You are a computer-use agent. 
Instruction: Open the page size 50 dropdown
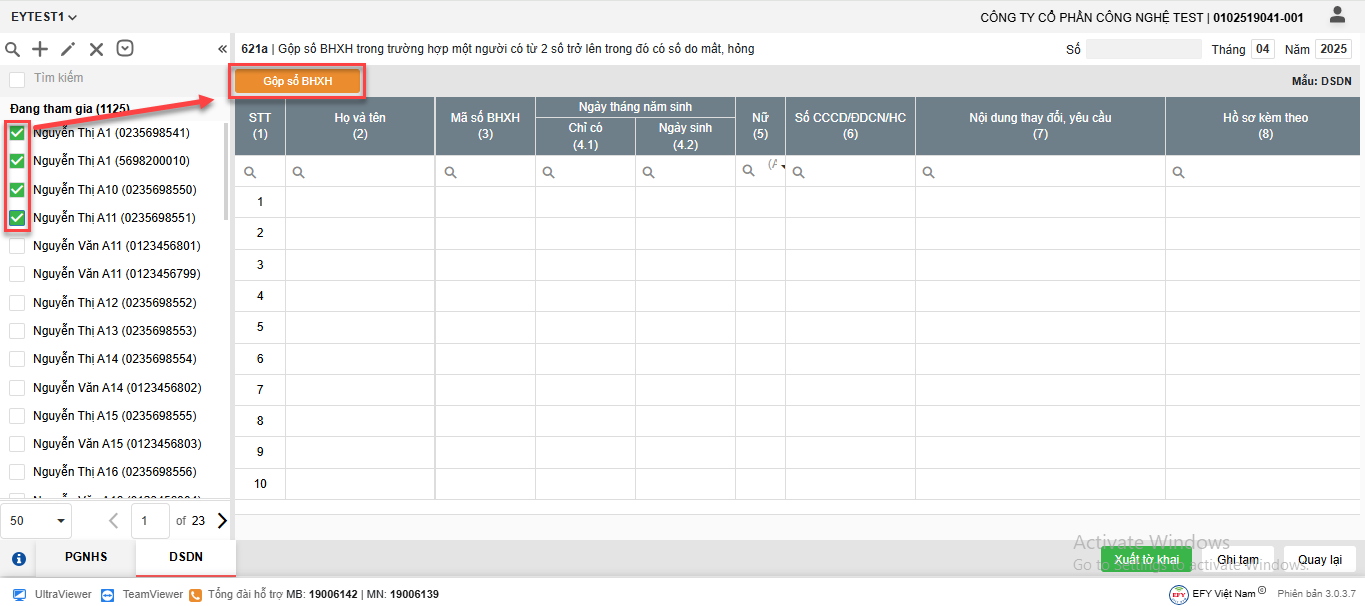pos(37,521)
